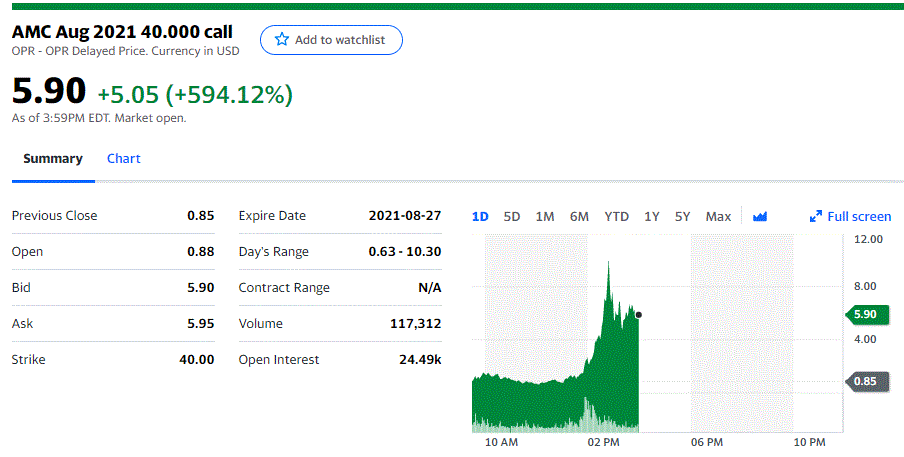Screen dimensions: 904x457
Task: Click the green 5.90 price marker on chart
Action: pos(867,315)
